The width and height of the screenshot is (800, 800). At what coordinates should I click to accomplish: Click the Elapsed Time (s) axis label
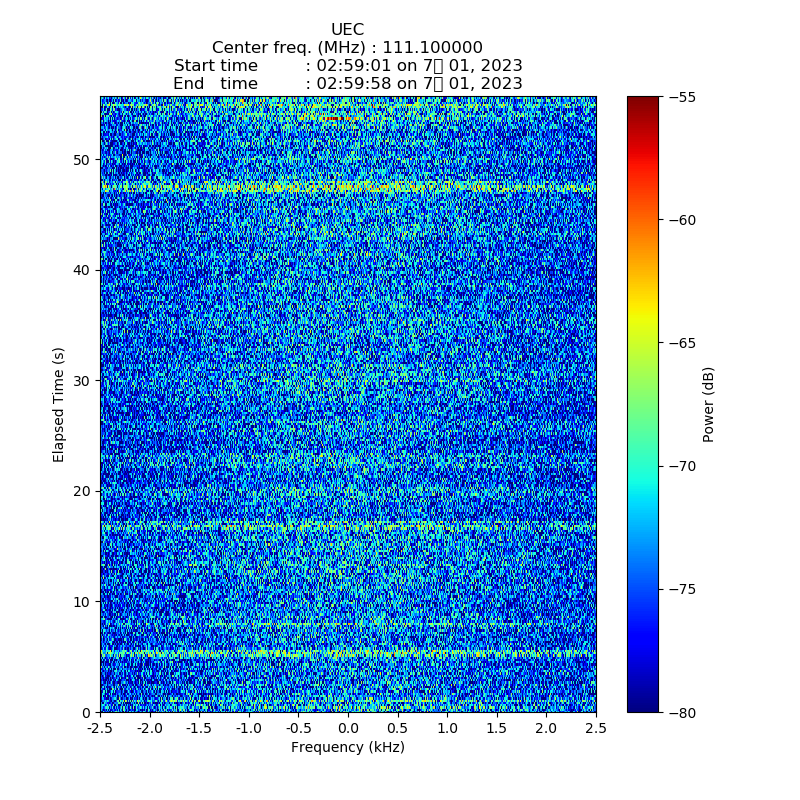click(x=59, y=404)
